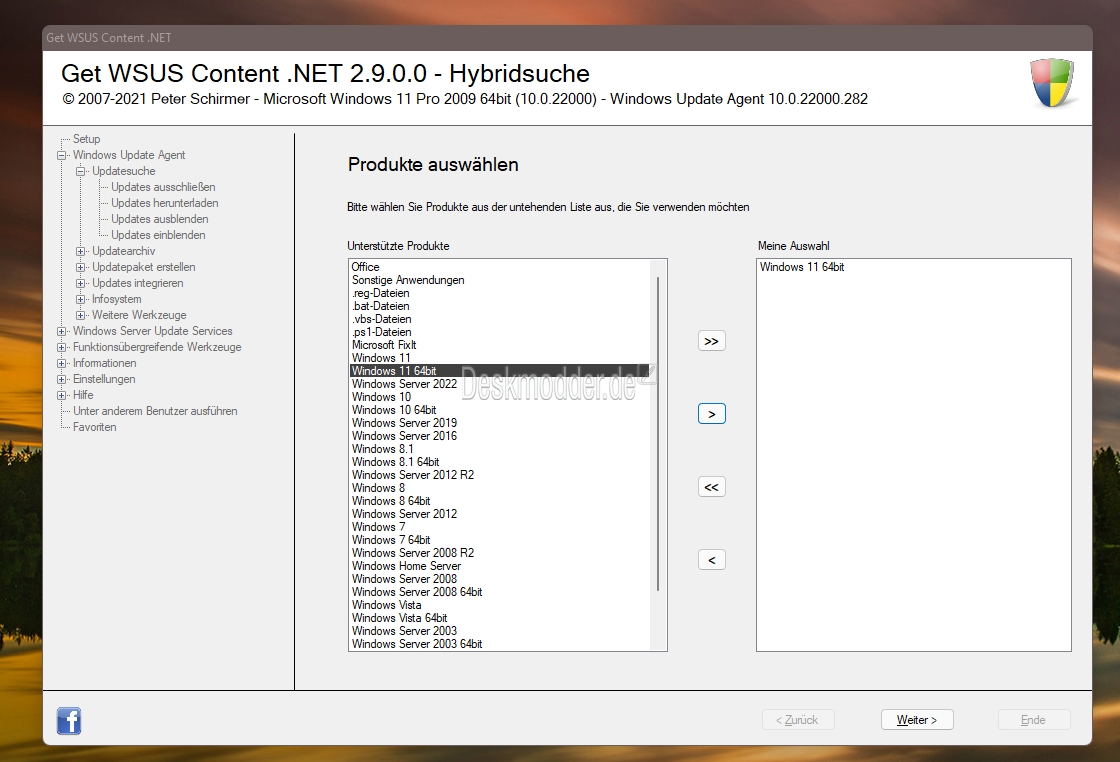The width and height of the screenshot is (1120, 762).
Task: Add selected product with the > button
Action: pyautogui.click(x=711, y=414)
